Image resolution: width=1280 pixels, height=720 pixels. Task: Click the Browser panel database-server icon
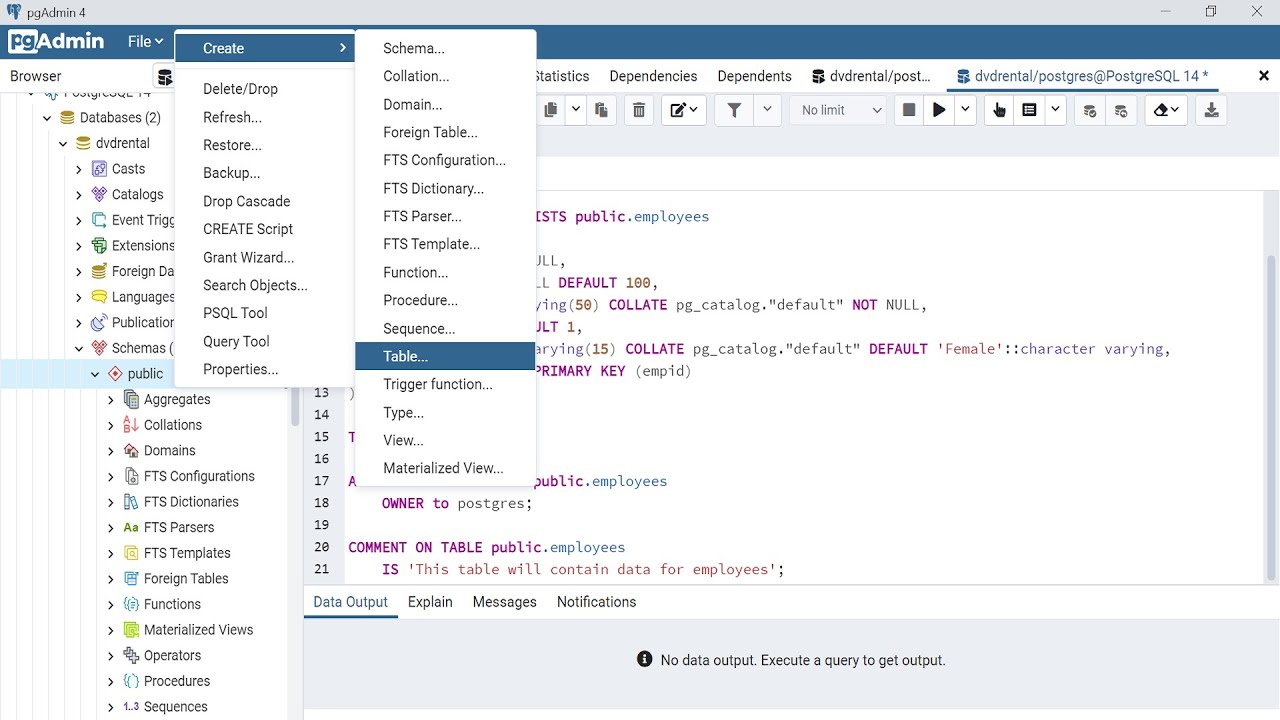[164, 77]
